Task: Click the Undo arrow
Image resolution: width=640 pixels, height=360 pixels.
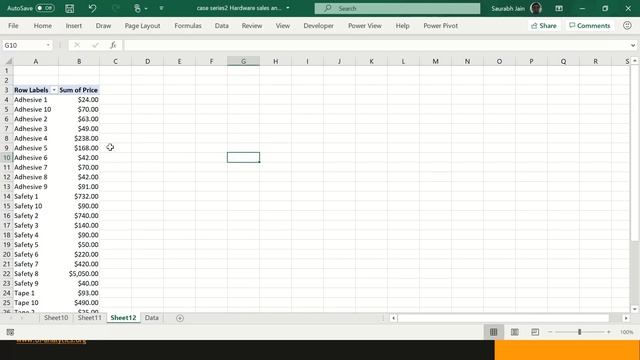Action: point(93,8)
